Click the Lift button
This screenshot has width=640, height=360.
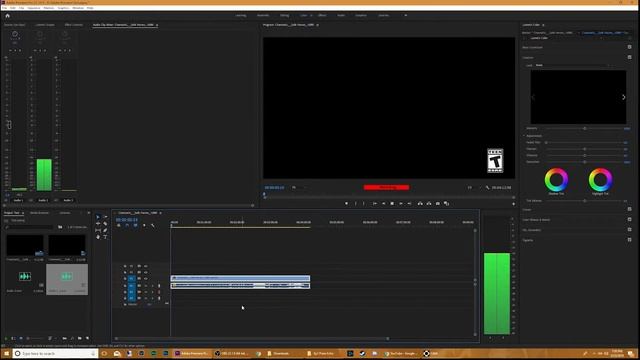(420, 203)
